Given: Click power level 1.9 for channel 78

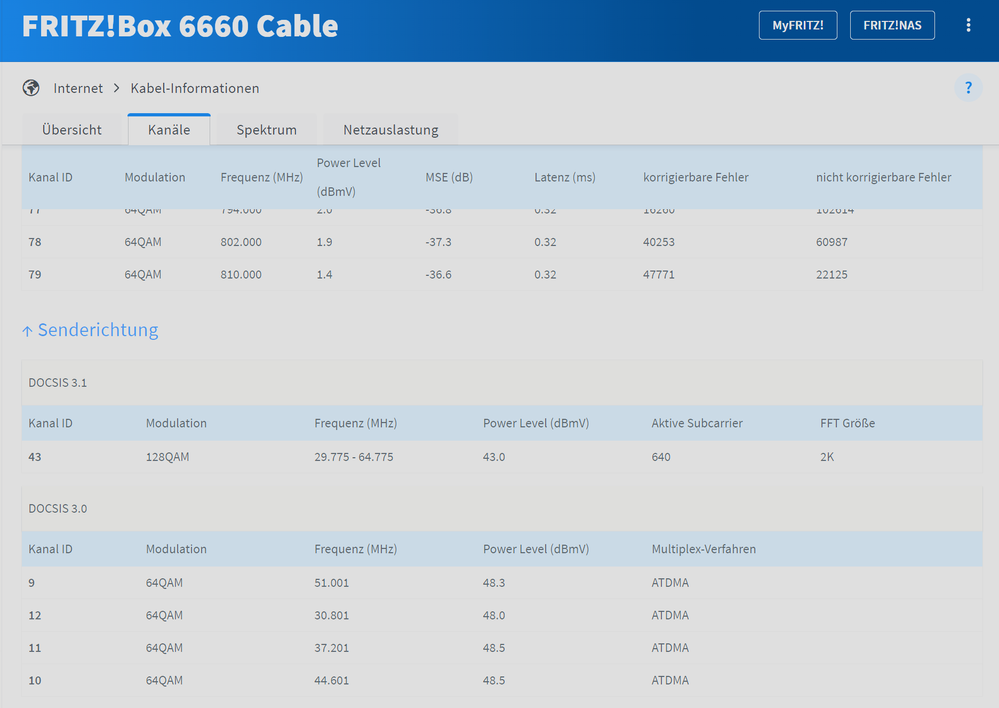Looking at the screenshot, I should (x=324, y=242).
